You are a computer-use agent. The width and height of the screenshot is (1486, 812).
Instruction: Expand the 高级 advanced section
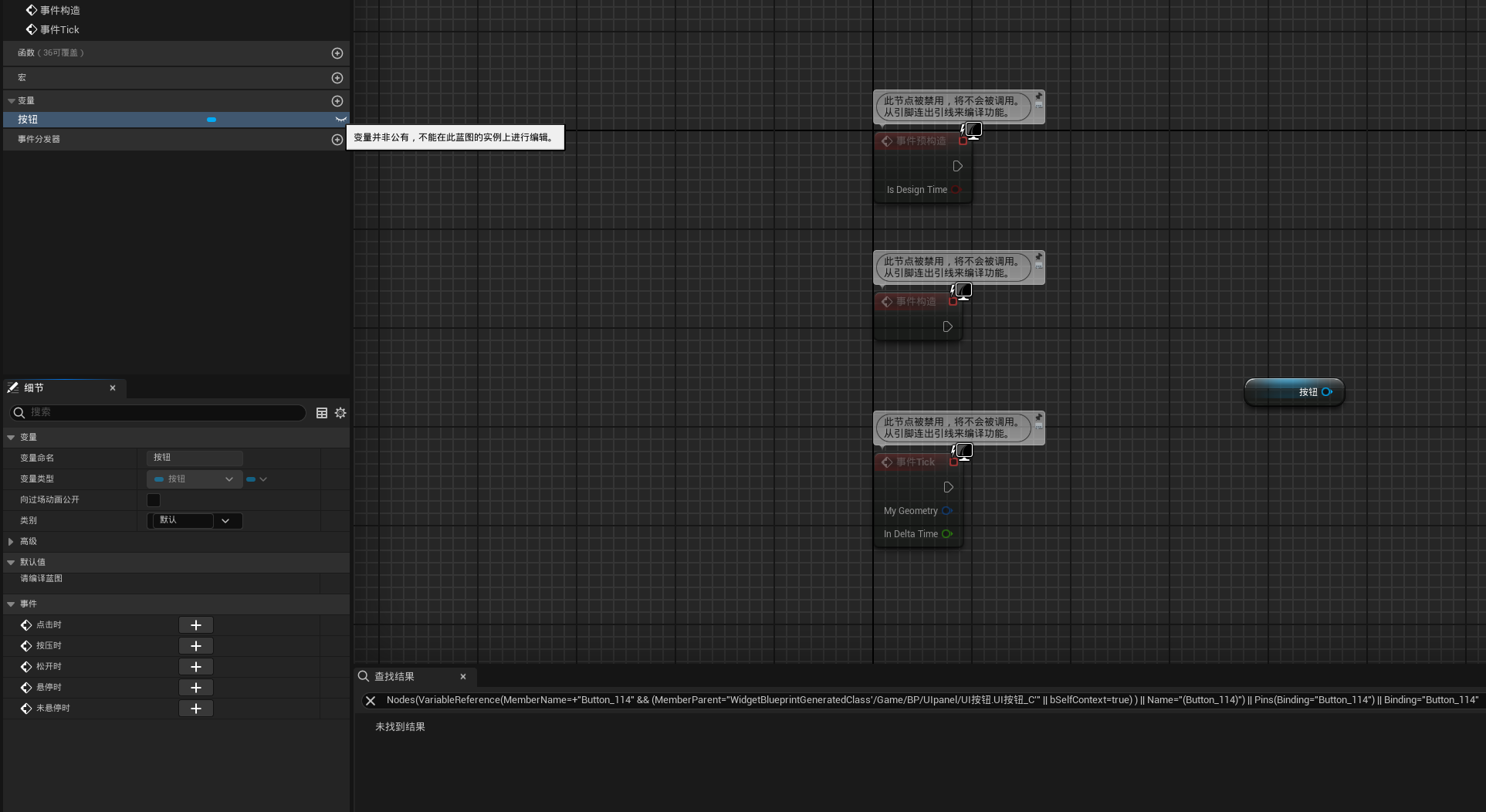pyautogui.click(x=11, y=542)
